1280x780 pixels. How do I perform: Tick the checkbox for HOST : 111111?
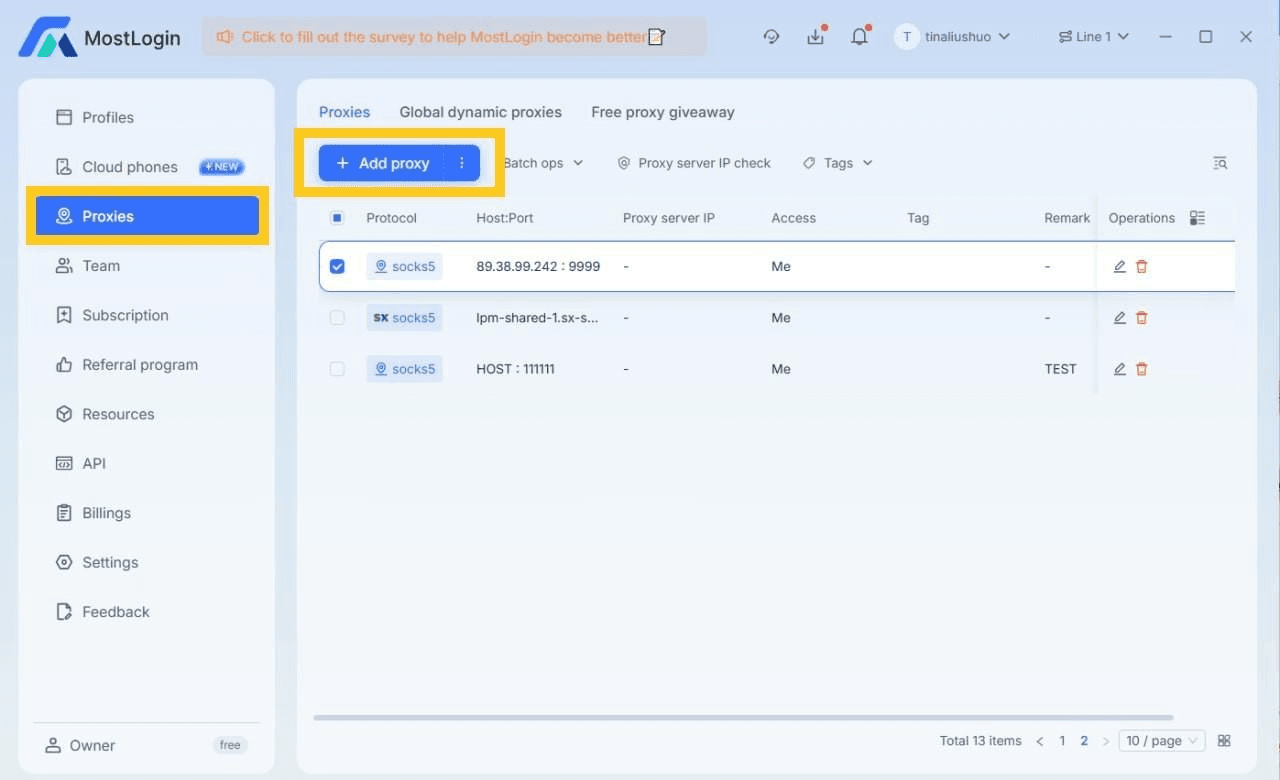pyautogui.click(x=337, y=369)
